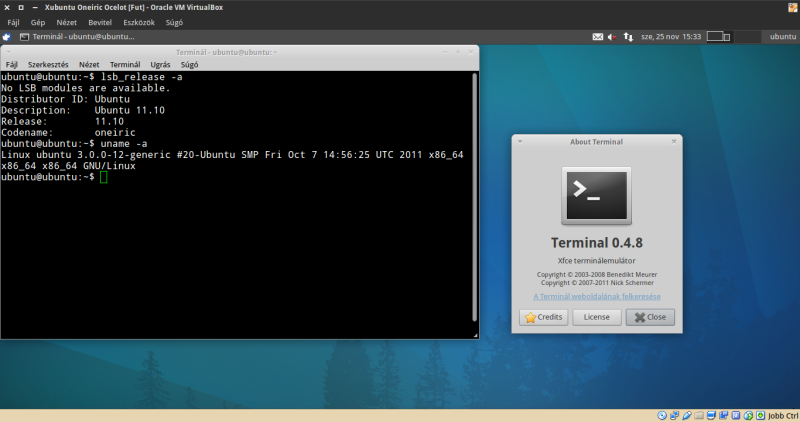
Task: Open the VirtualBox Nézet menu
Action: (x=66, y=22)
